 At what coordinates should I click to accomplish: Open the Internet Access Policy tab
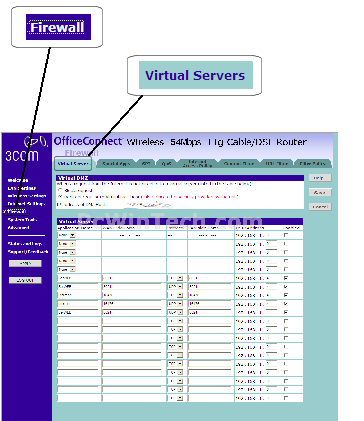(198, 163)
